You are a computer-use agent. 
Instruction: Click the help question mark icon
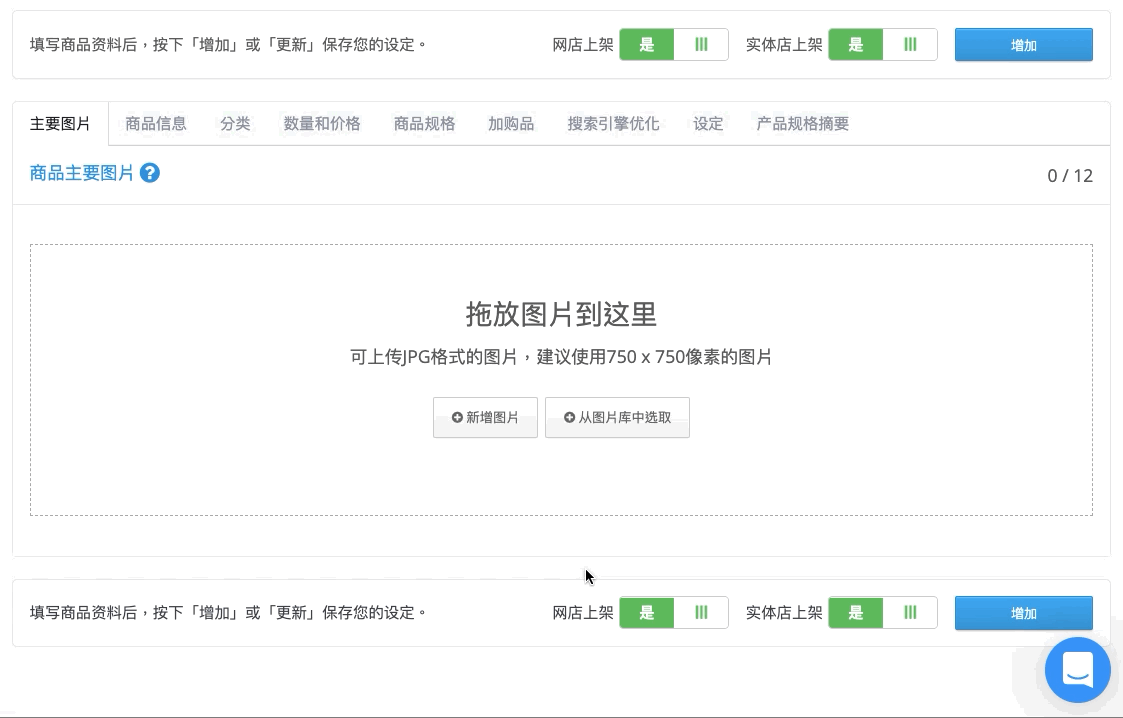pos(150,173)
